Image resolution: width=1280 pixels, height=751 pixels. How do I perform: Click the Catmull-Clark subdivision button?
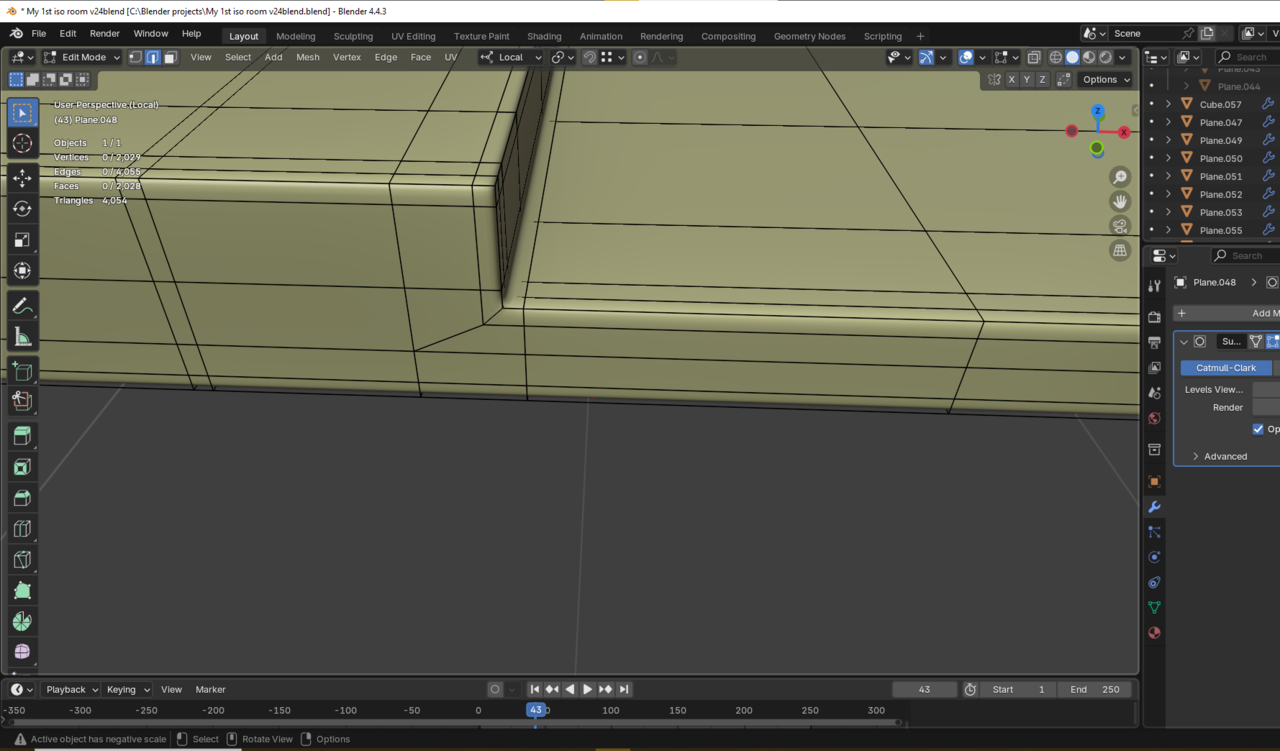click(1225, 368)
